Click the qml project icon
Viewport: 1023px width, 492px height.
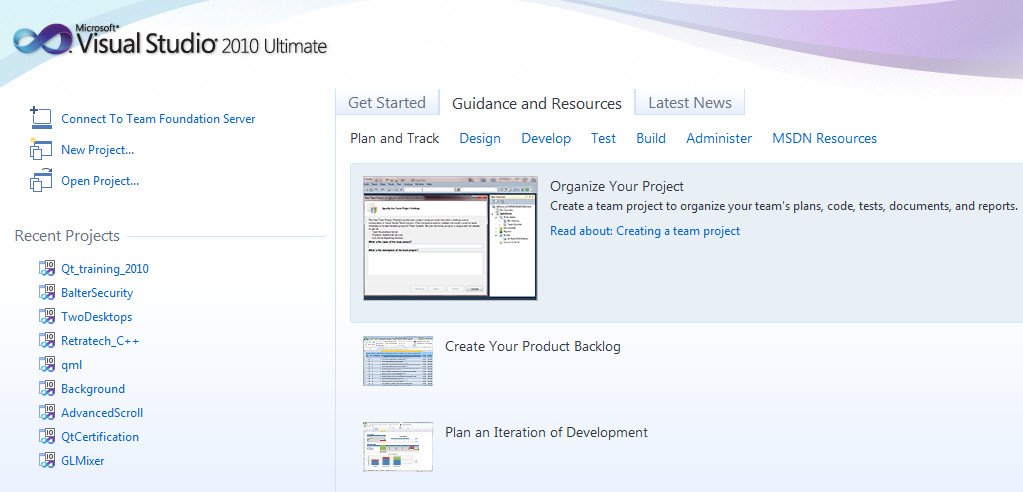click(46, 365)
